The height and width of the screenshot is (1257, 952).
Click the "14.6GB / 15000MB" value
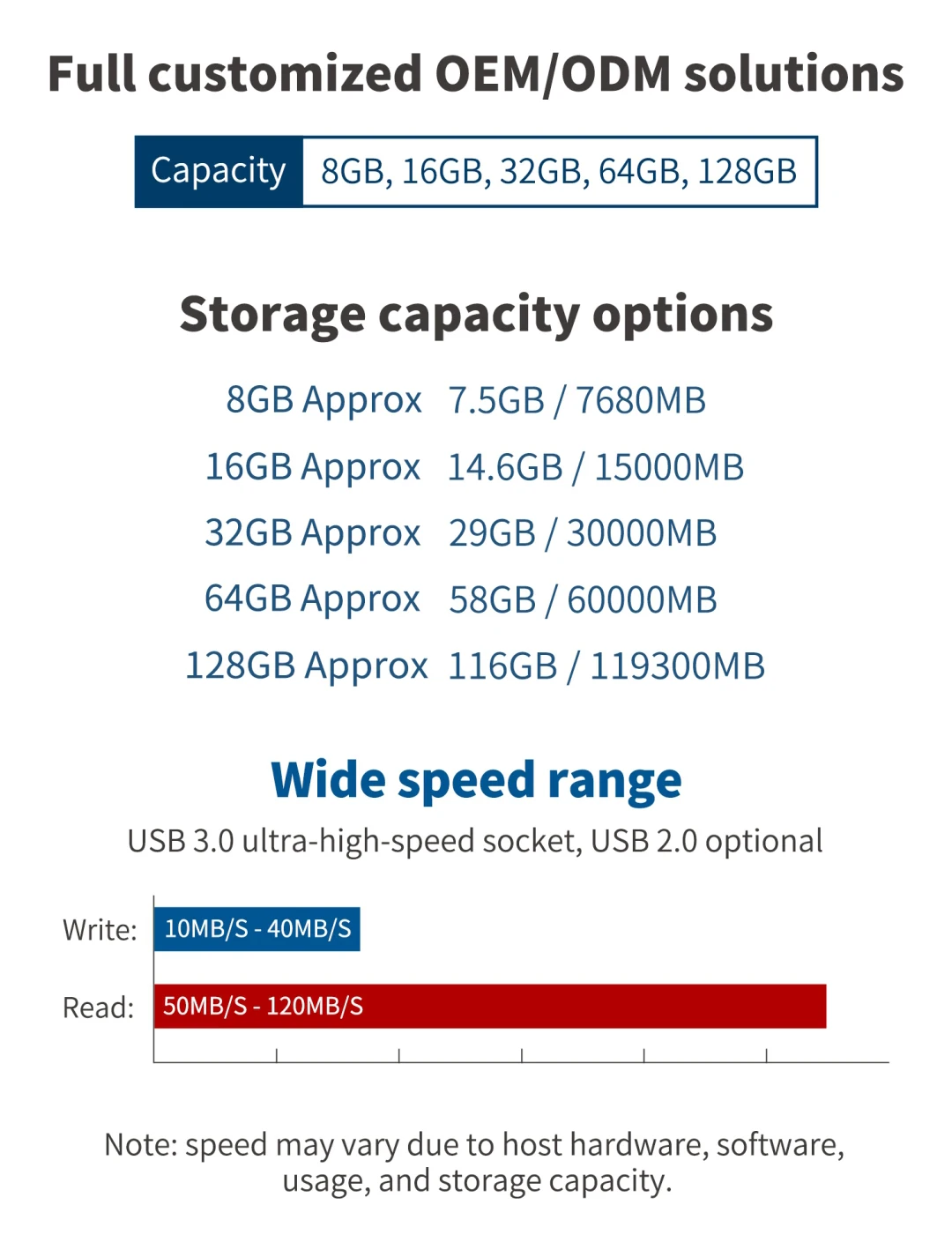596,468
